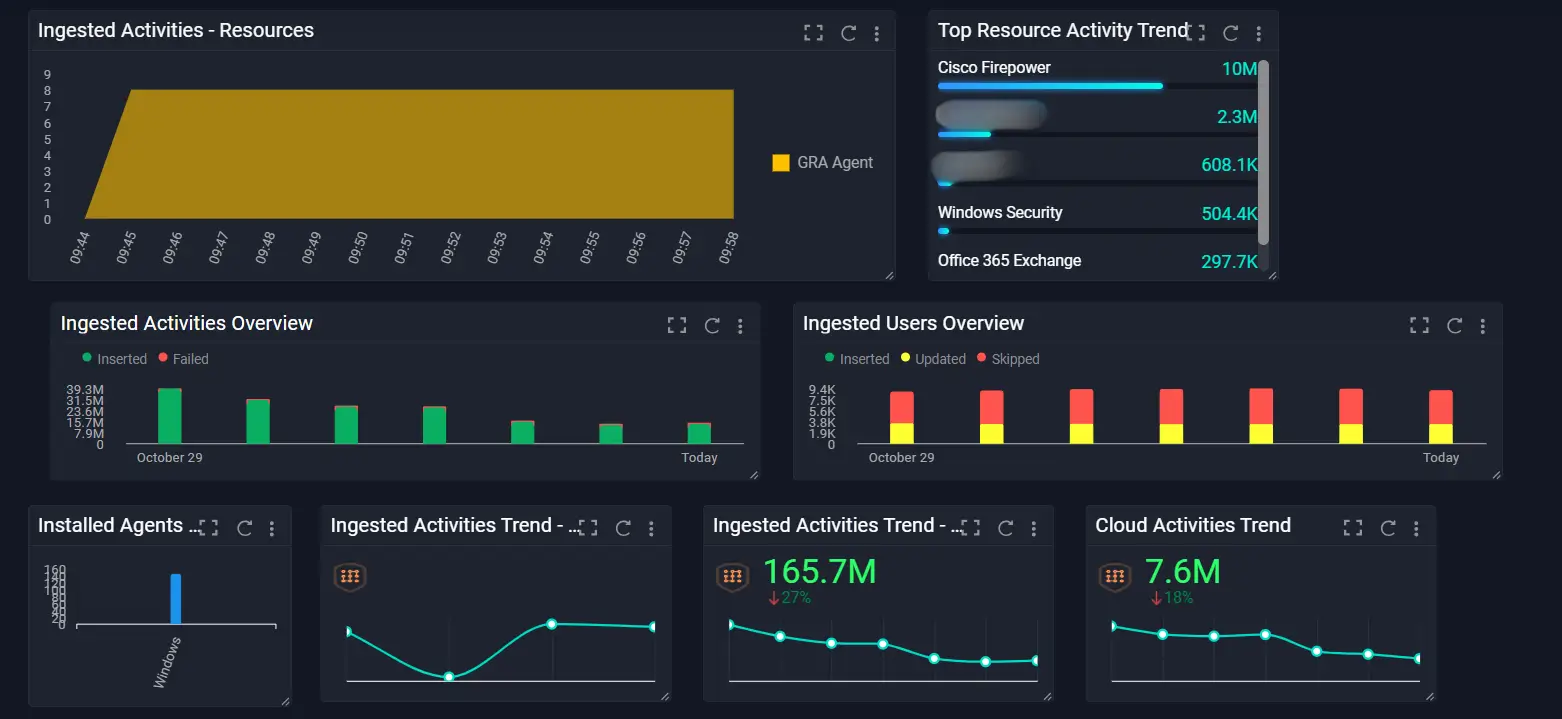The height and width of the screenshot is (719, 1562).
Task: Refresh the Cloud Activities Trend widget
Action: pos(1388,528)
